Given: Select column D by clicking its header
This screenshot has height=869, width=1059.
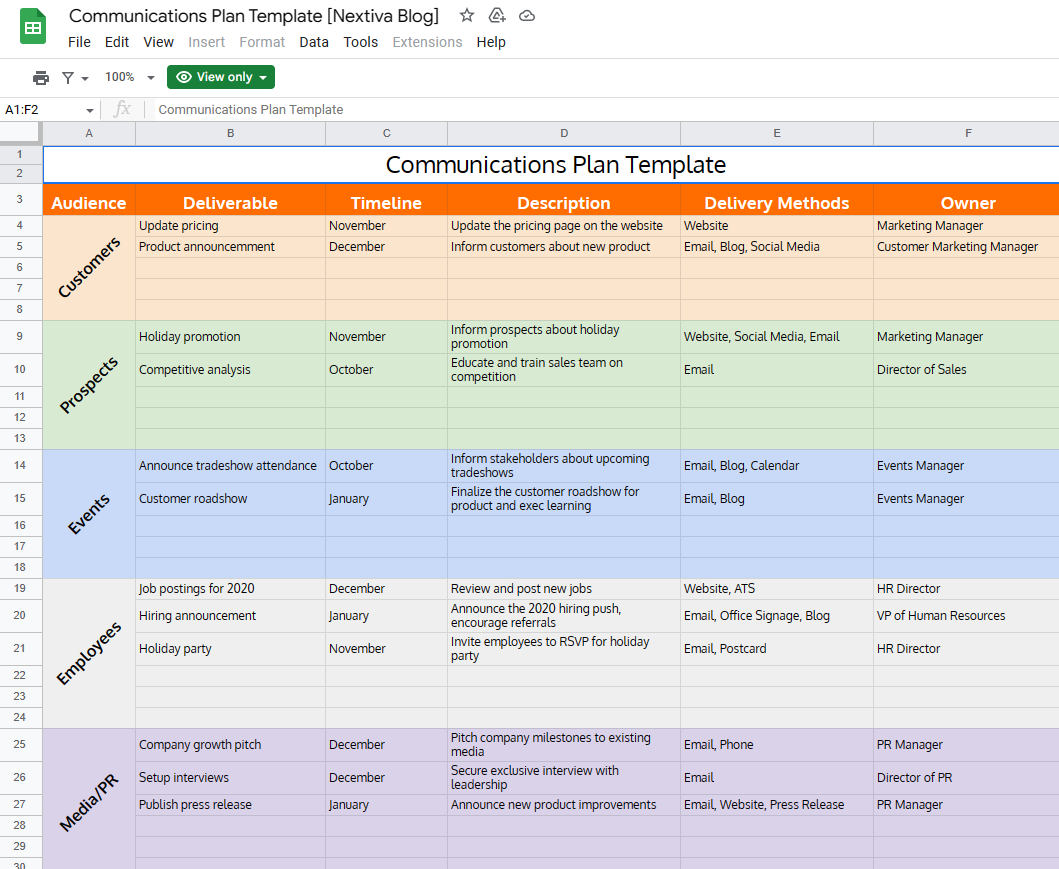Looking at the screenshot, I should tap(564, 132).
